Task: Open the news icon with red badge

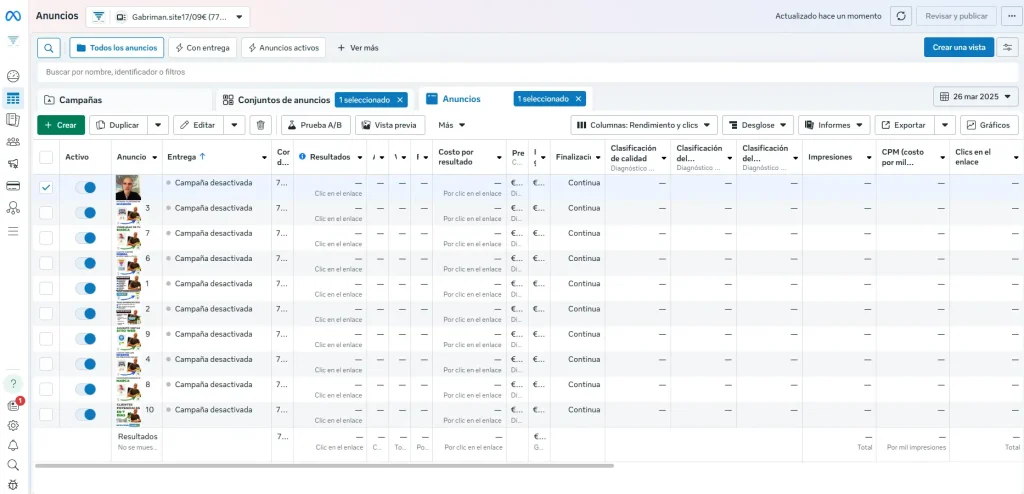Action: [x=13, y=405]
